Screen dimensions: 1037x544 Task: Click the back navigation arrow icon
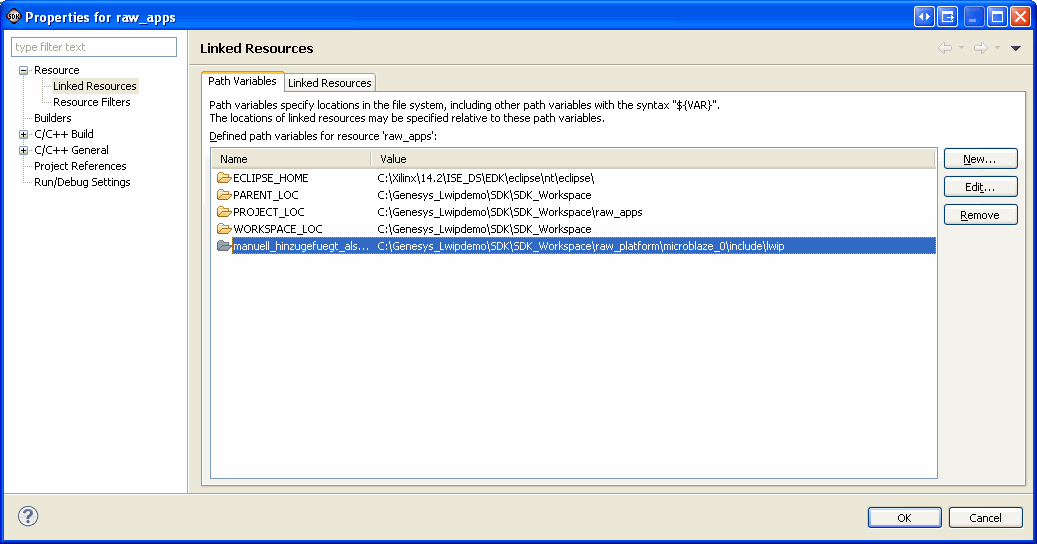click(x=945, y=48)
